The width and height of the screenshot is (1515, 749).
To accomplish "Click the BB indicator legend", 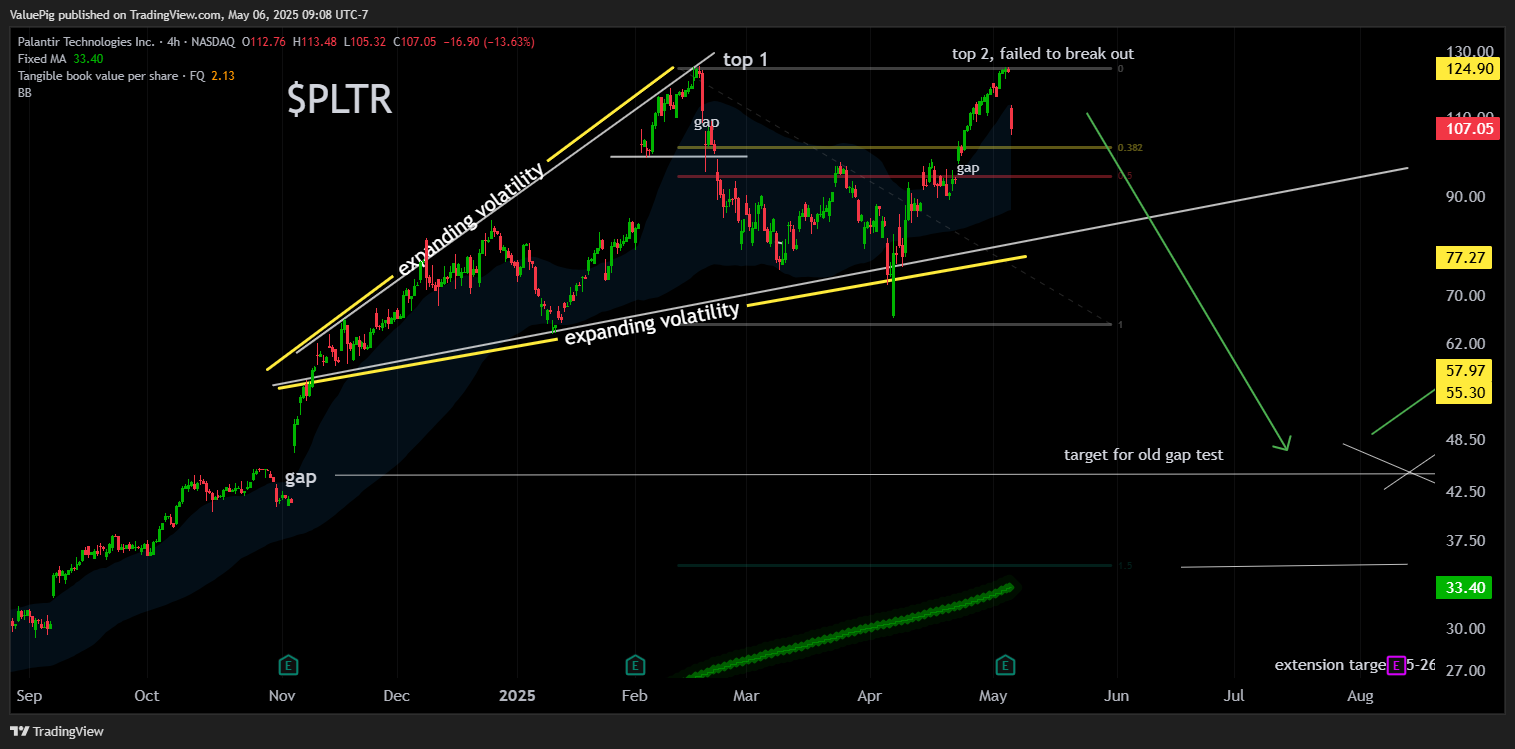I will click(x=25, y=93).
